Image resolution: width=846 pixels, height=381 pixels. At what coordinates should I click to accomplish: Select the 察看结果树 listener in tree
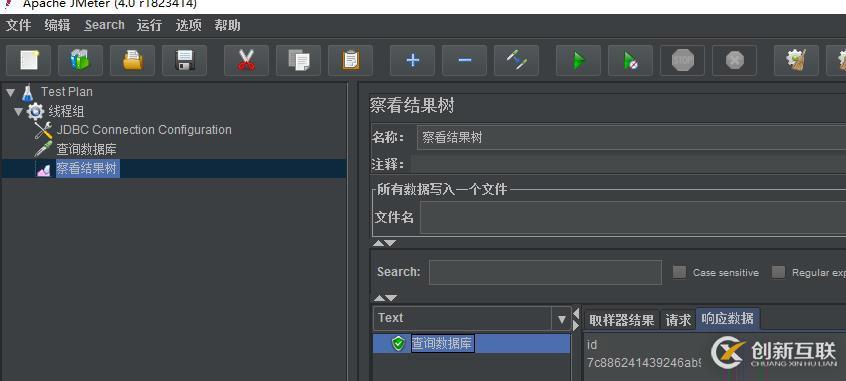coord(87,168)
